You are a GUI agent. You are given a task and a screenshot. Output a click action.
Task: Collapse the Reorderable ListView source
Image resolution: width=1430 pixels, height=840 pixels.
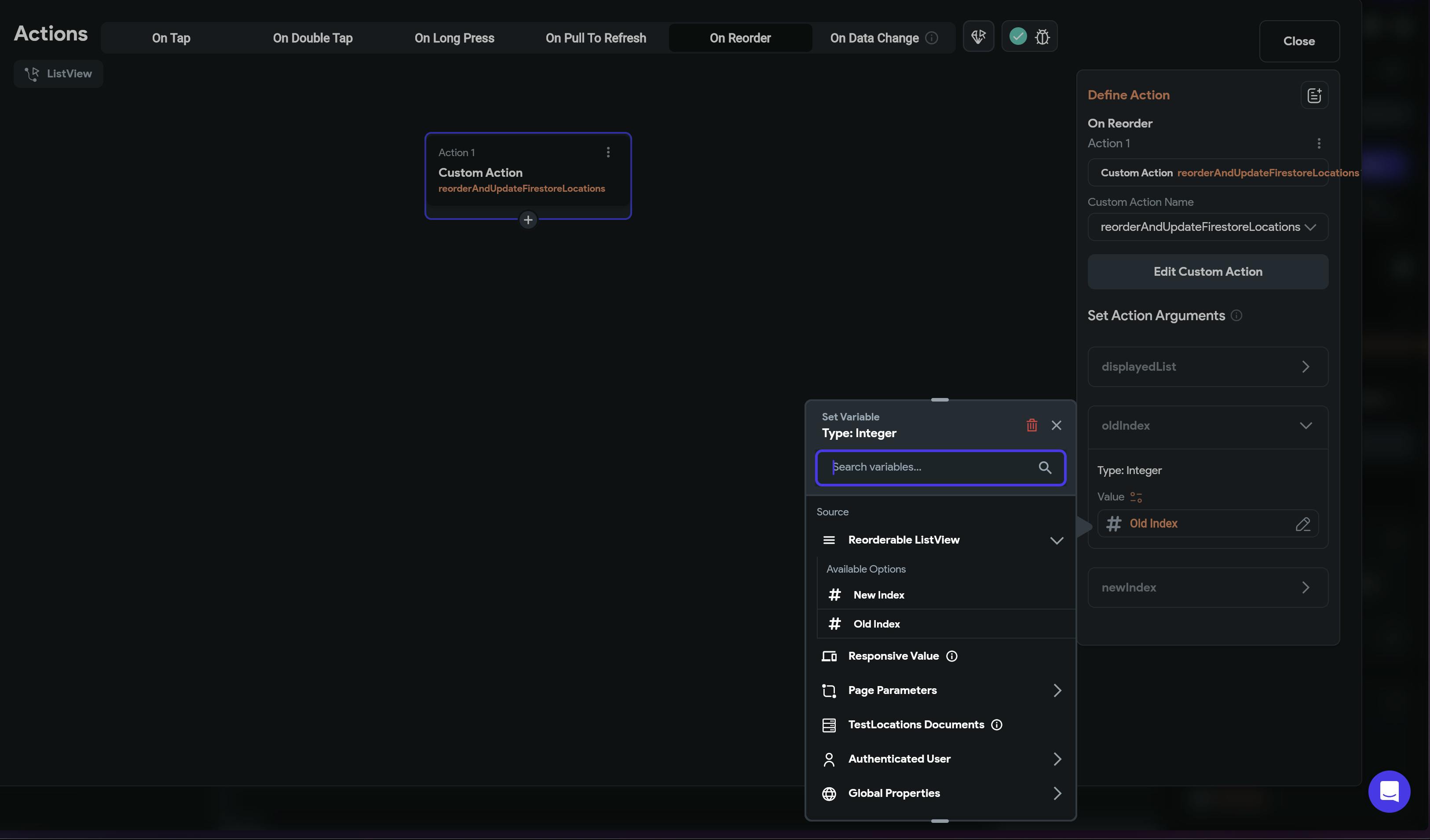tap(1056, 540)
